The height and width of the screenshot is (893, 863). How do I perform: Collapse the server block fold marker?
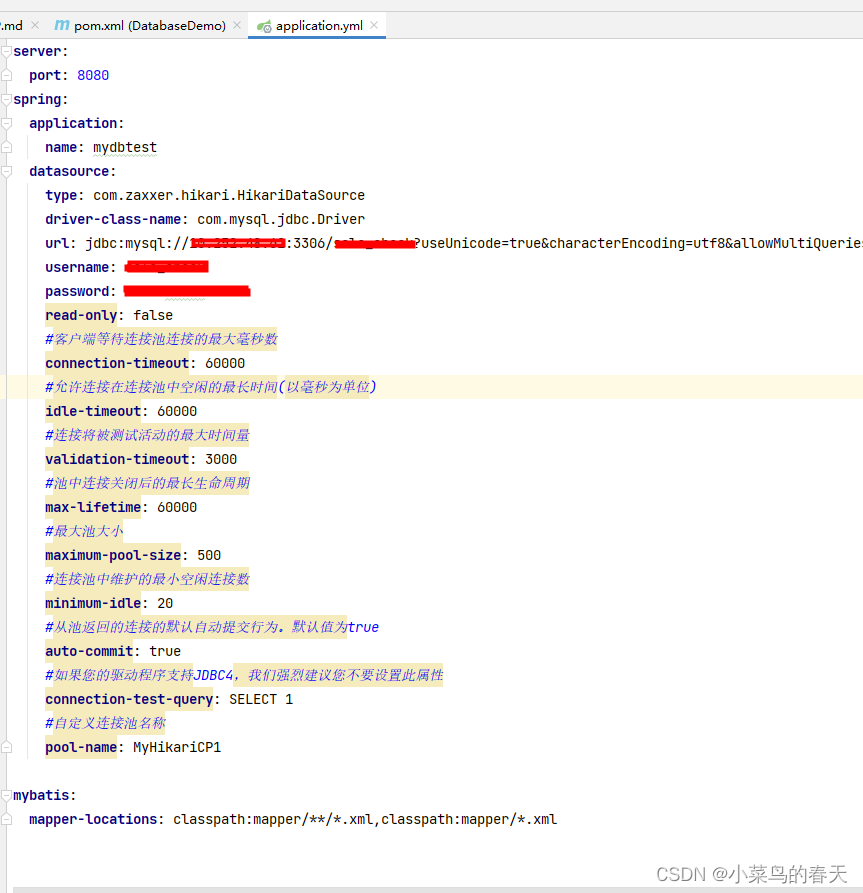pos(6,51)
